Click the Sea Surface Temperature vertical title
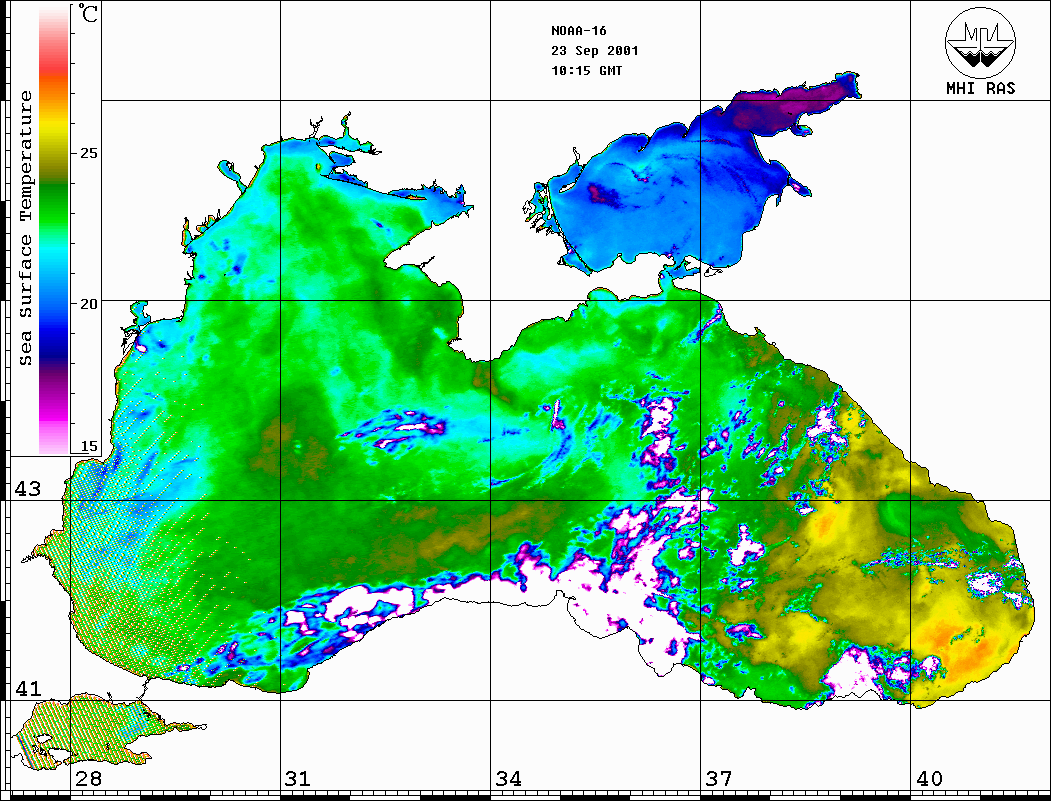Screen dimensions: 1051x801 tap(26, 228)
